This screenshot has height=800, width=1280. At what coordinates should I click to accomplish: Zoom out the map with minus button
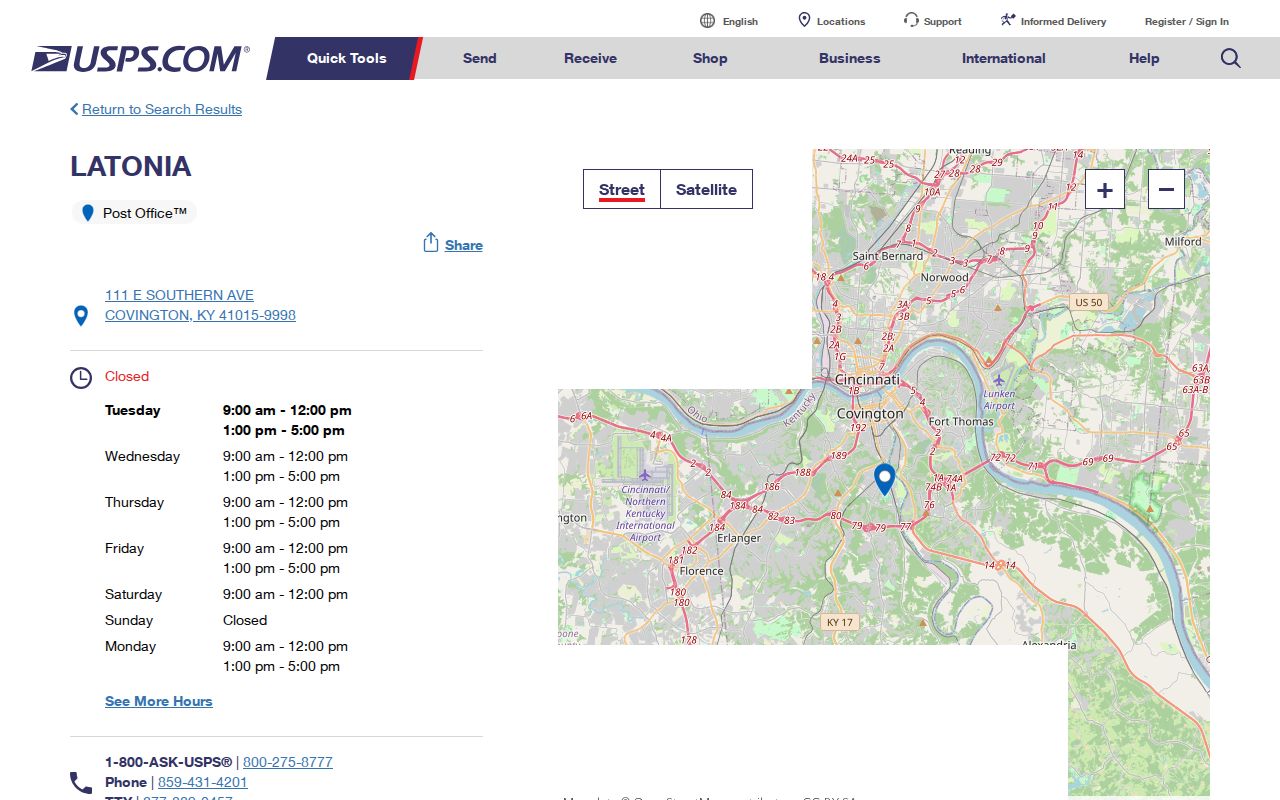tap(1166, 189)
